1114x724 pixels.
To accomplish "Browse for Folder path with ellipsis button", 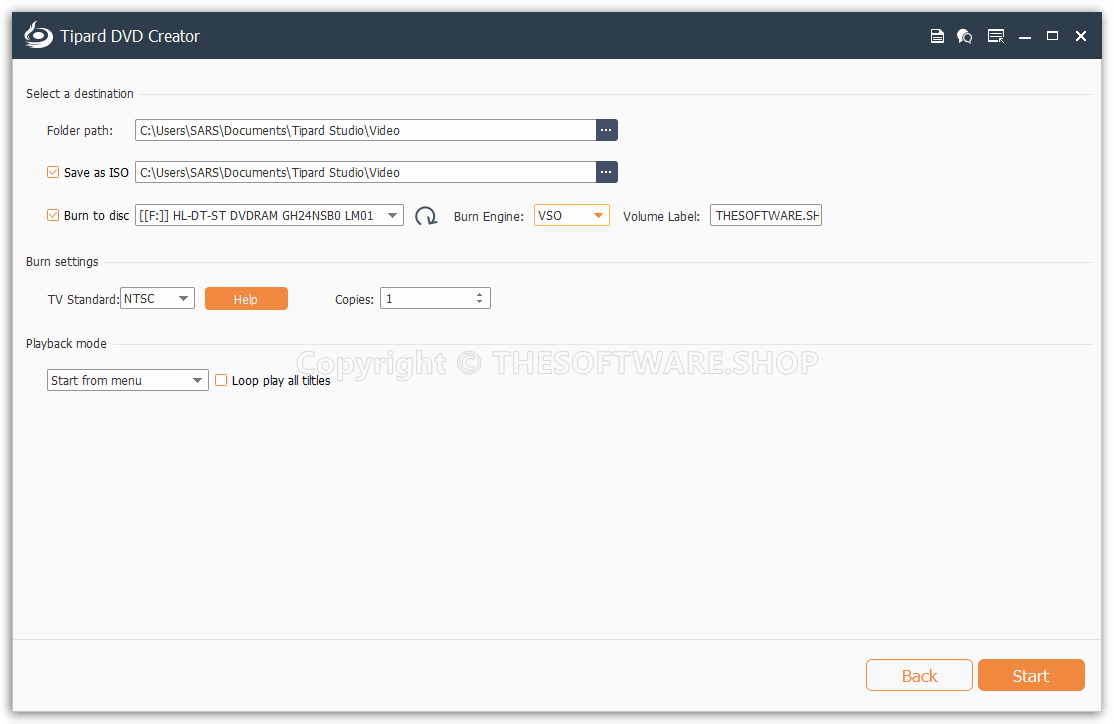I will point(606,130).
